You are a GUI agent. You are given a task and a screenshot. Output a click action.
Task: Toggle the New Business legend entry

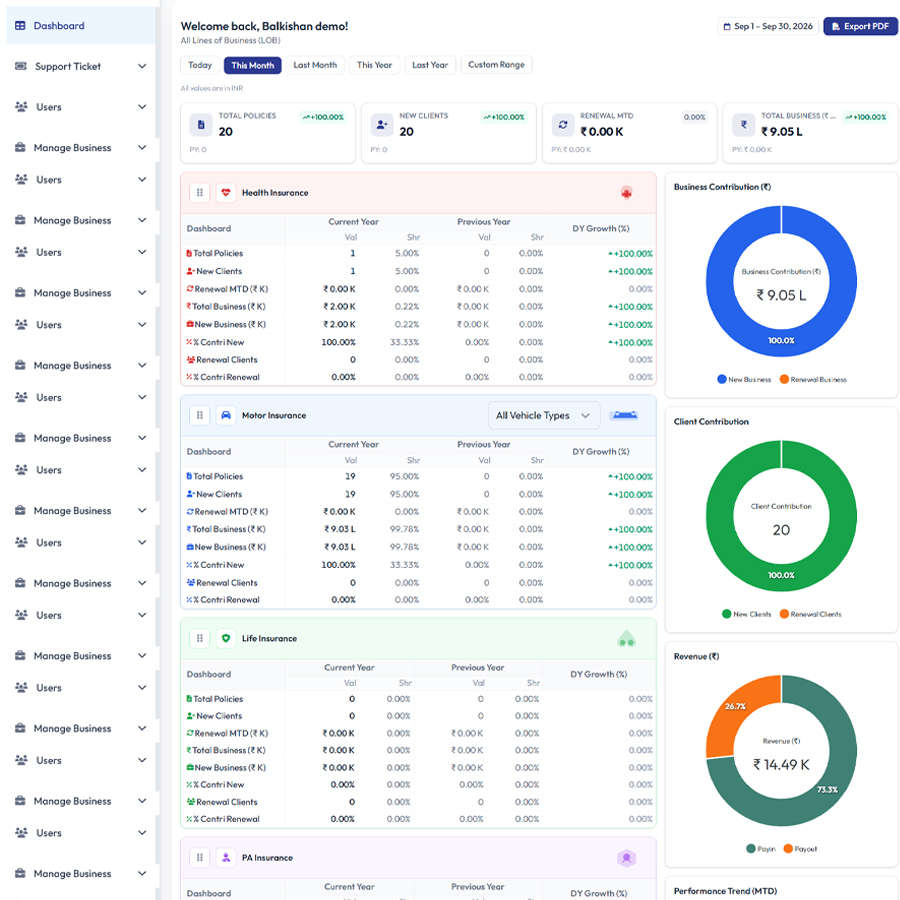[x=744, y=379]
